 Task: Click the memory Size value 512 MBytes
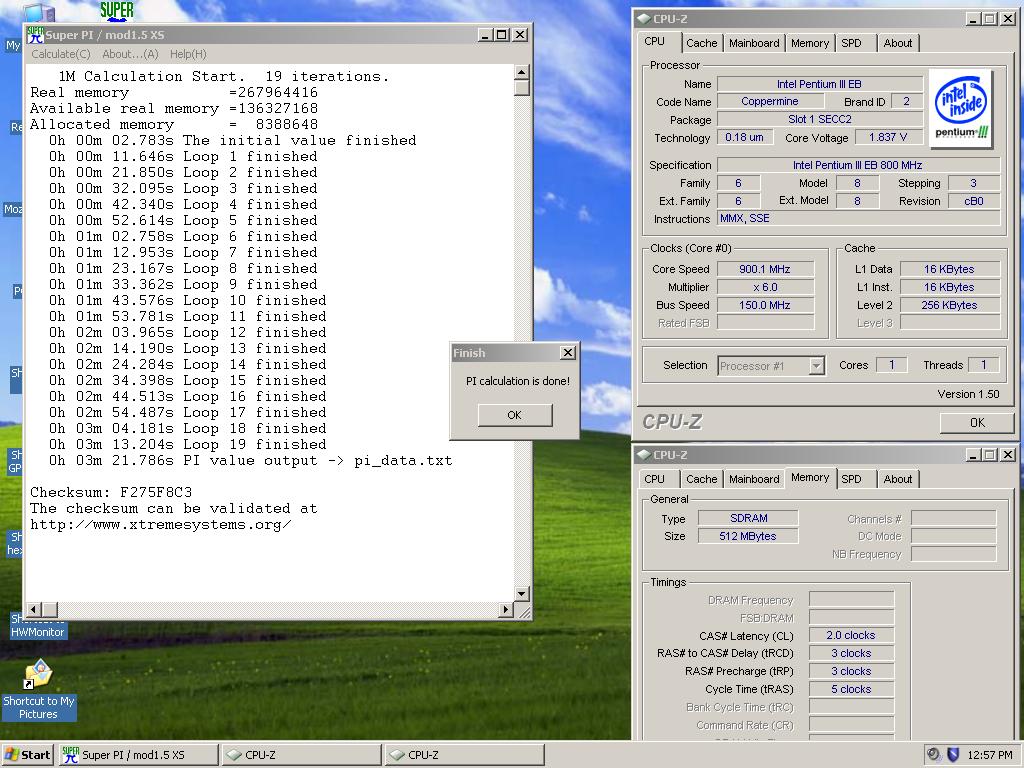pyautogui.click(x=748, y=536)
